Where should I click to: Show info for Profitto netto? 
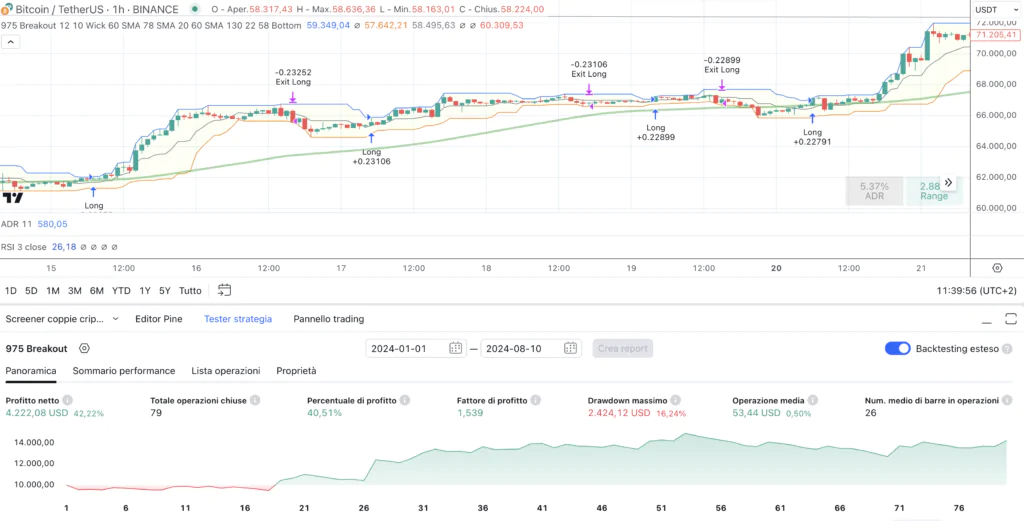[x=67, y=400]
